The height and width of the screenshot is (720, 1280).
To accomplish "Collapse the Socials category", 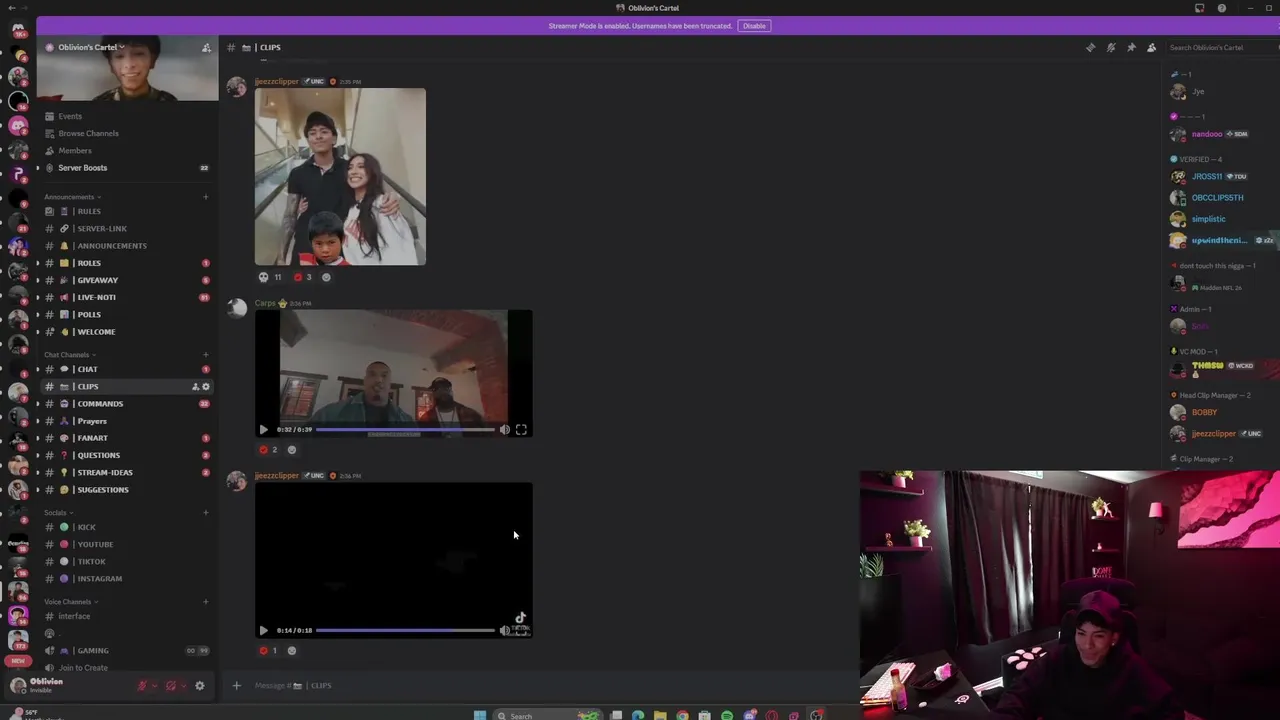I will (57, 513).
